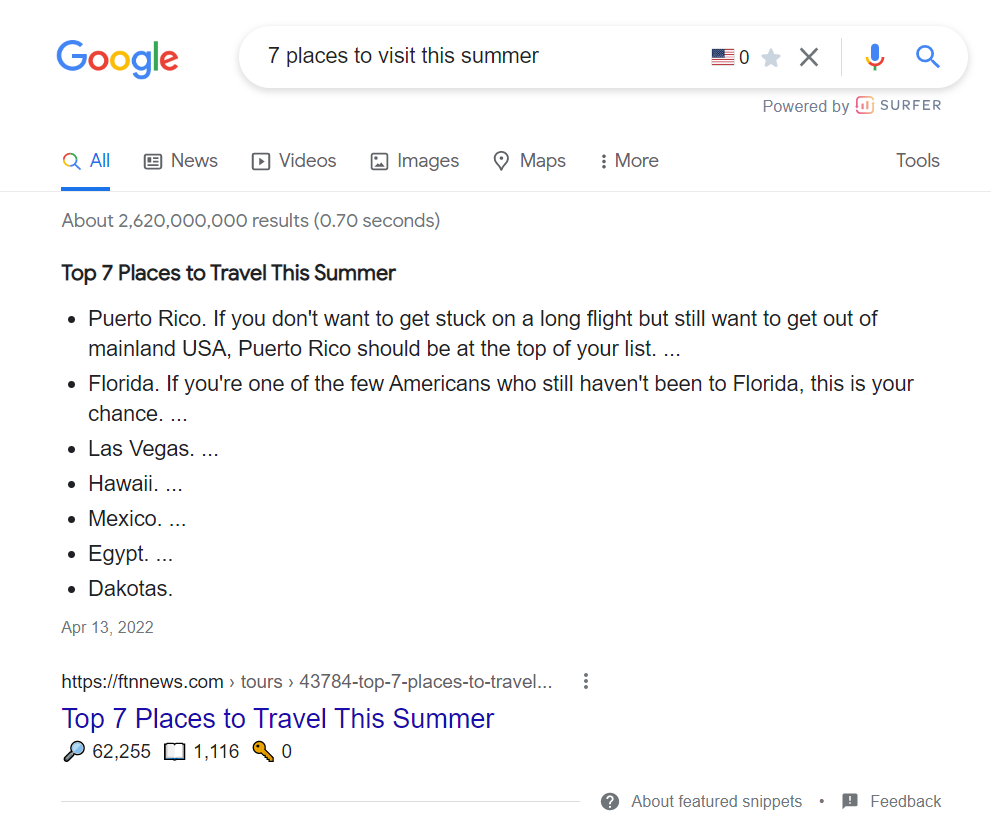Open the Top 7 Places to Travel link

tap(278, 719)
